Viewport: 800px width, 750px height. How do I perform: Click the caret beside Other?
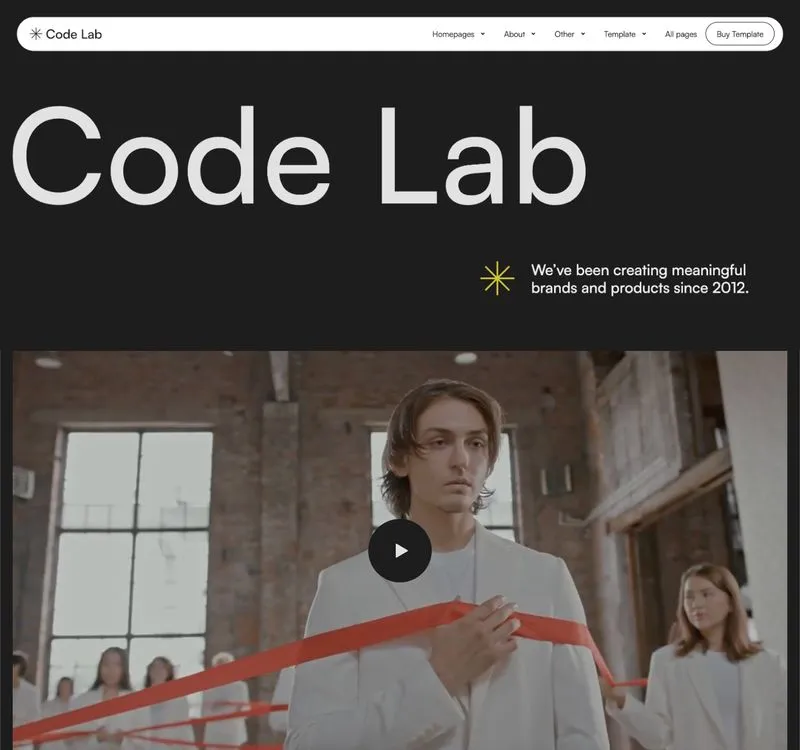[x=583, y=34]
